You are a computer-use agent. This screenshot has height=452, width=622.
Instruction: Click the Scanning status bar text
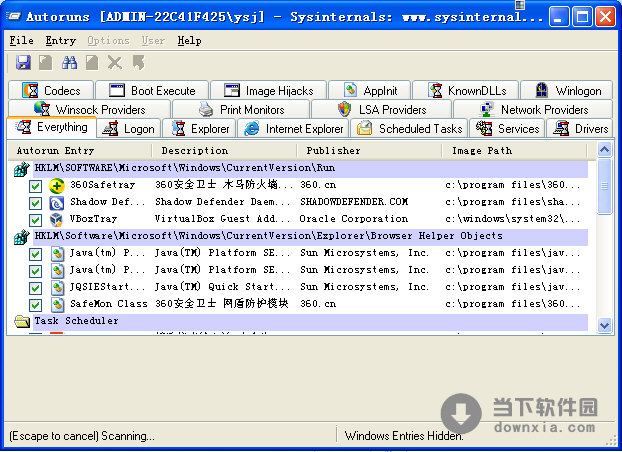(82, 436)
